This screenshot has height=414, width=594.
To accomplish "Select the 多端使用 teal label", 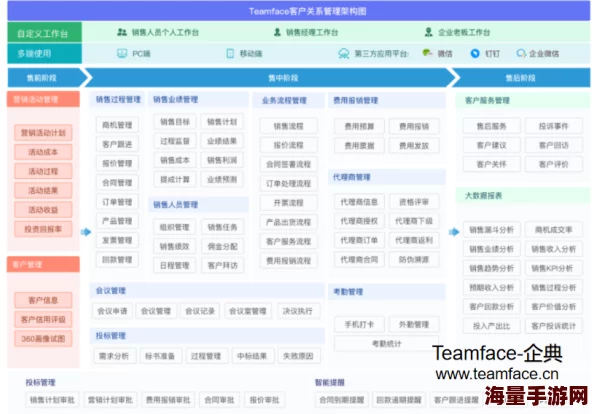I will click(44, 53).
